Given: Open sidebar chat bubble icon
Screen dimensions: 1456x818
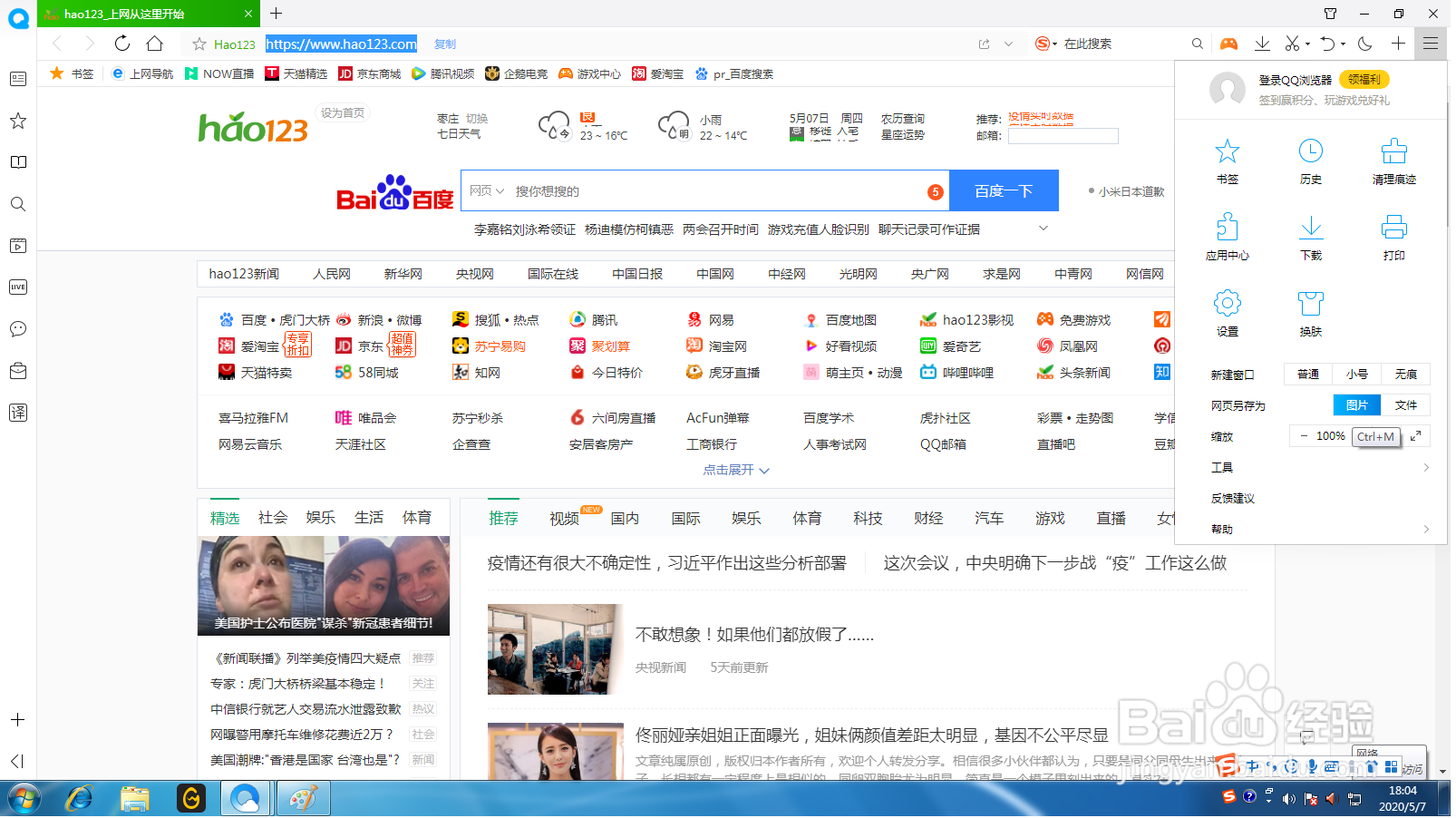Looking at the screenshot, I should 18,329.
